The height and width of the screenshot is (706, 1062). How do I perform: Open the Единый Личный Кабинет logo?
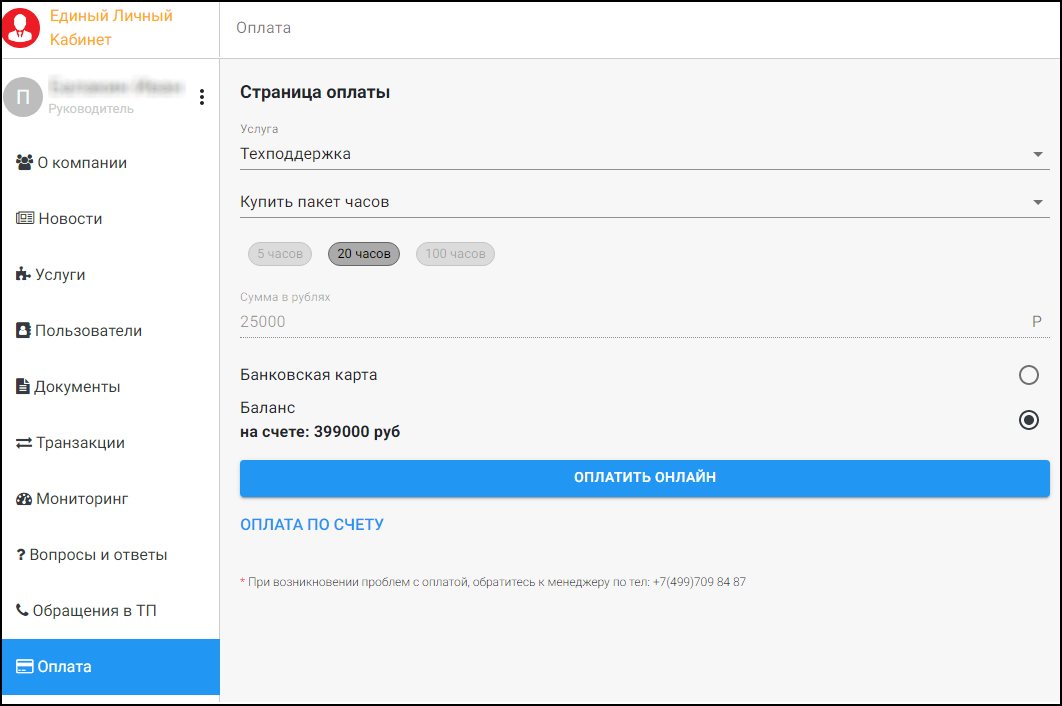point(21,28)
